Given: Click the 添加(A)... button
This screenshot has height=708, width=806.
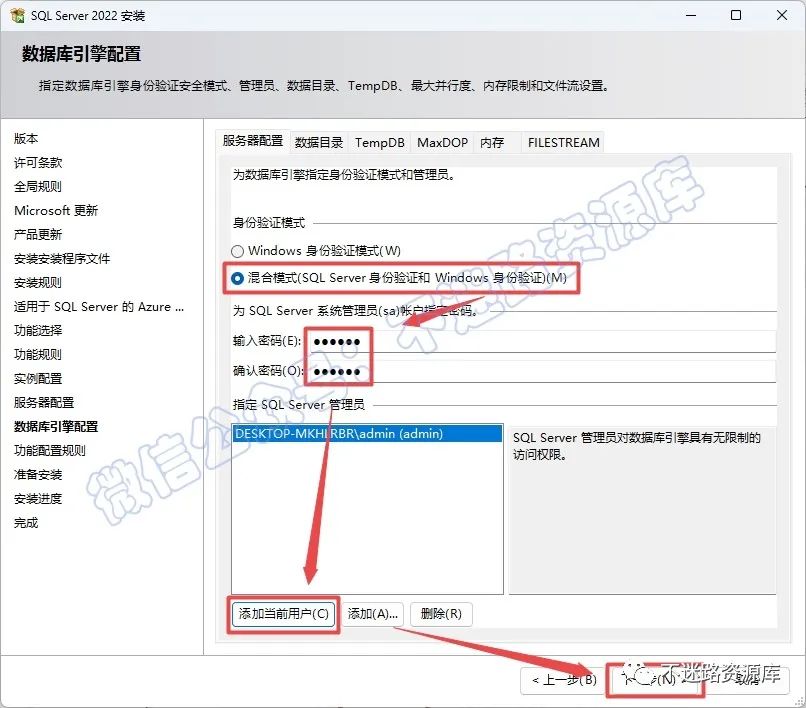Looking at the screenshot, I should (x=373, y=614).
